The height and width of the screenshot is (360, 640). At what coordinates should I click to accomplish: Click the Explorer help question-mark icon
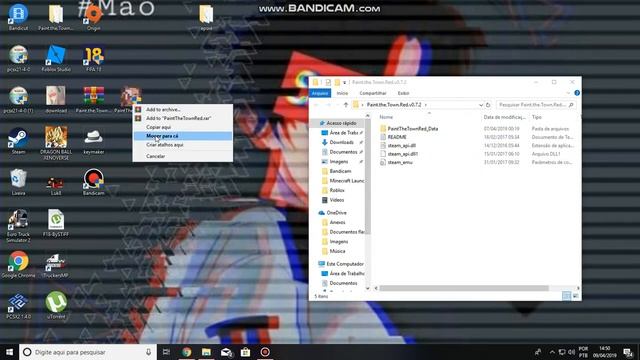(x=577, y=93)
